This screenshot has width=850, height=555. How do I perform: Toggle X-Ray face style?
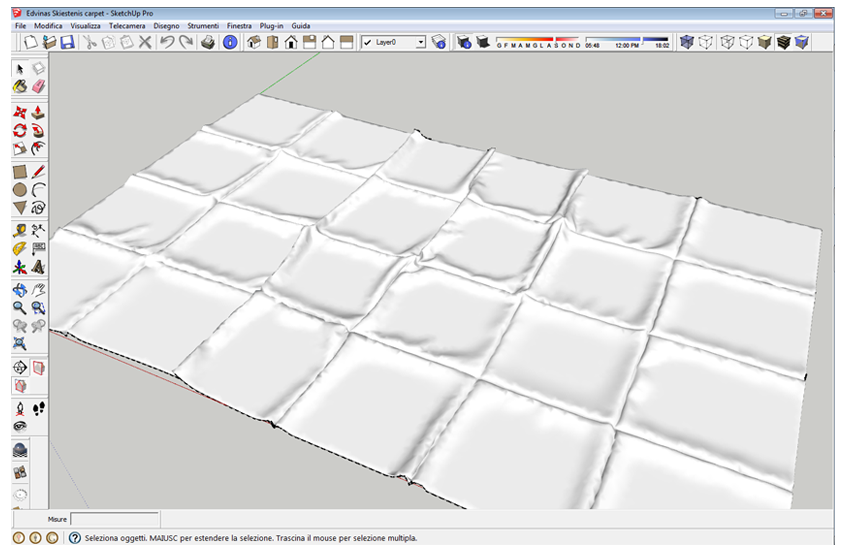click(687, 42)
